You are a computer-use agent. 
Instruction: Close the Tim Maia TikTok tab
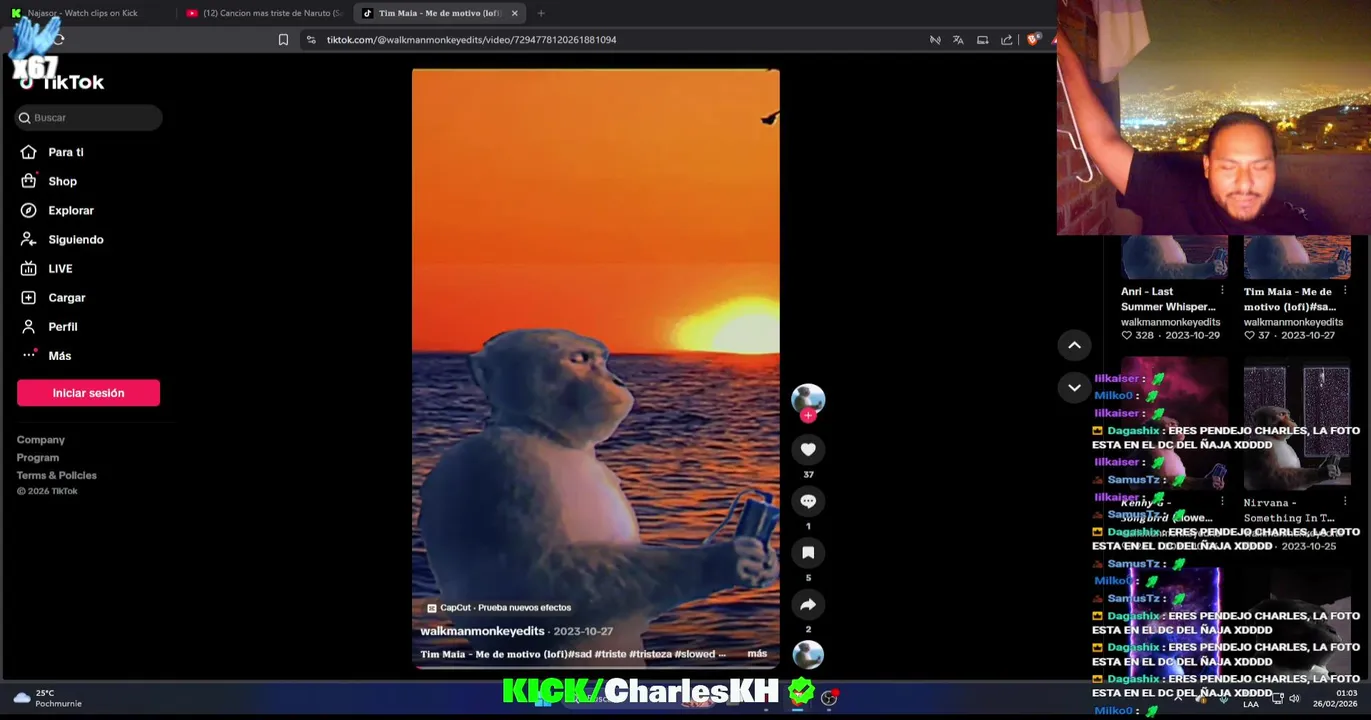pyautogui.click(x=514, y=13)
